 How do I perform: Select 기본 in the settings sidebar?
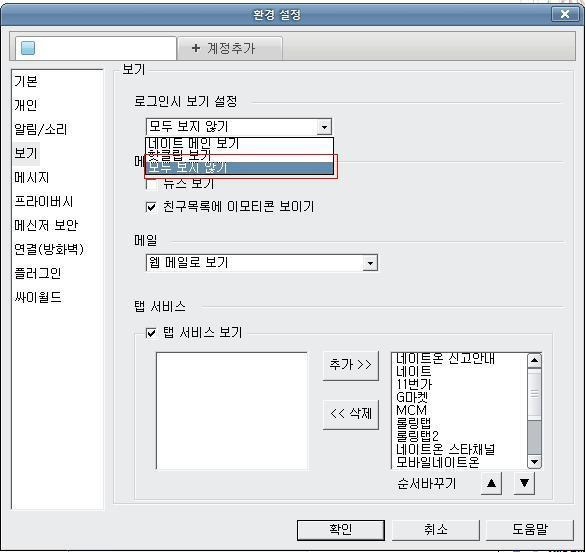pos(26,81)
